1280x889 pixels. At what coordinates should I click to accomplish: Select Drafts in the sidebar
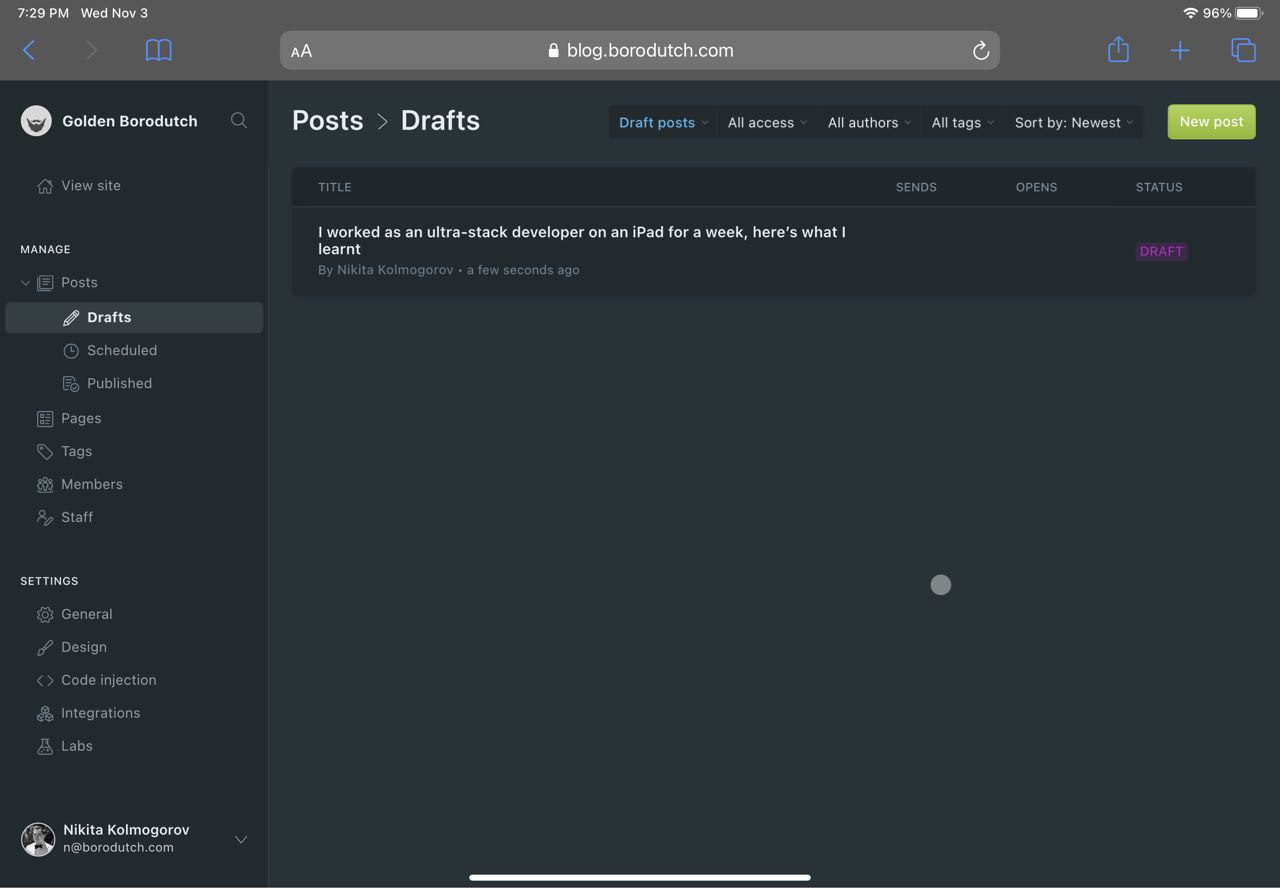[134, 318]
